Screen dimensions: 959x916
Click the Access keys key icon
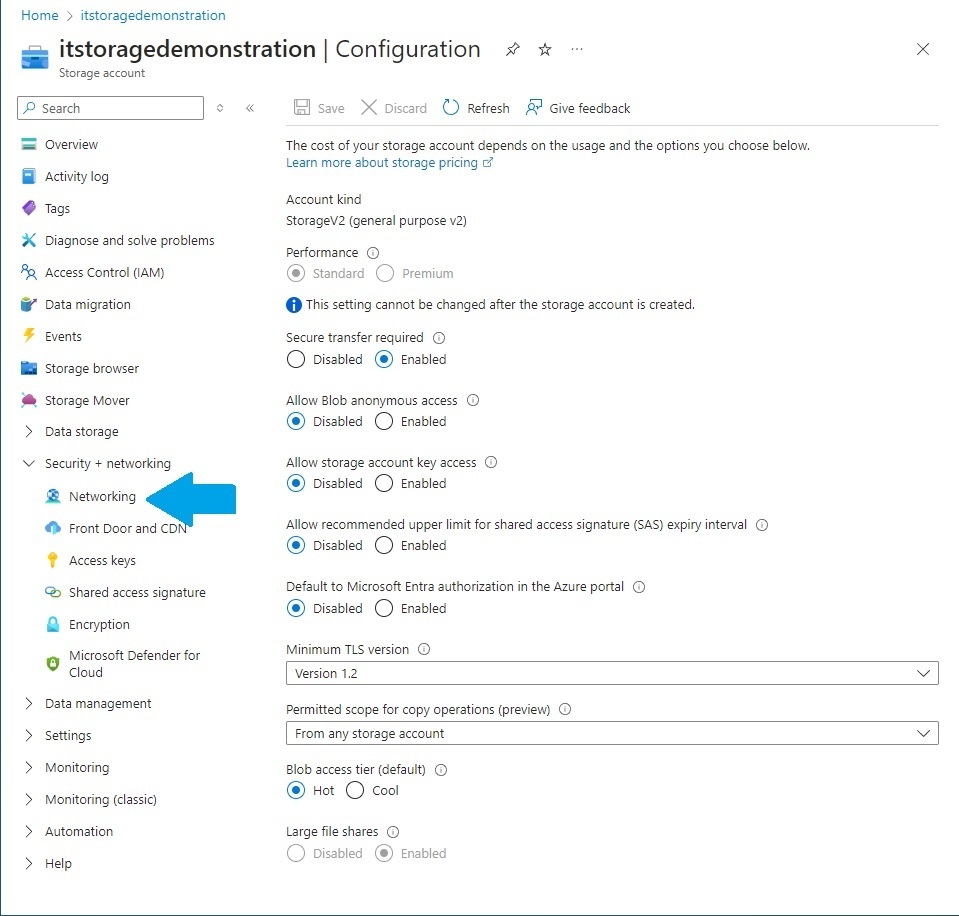(53, 560)
